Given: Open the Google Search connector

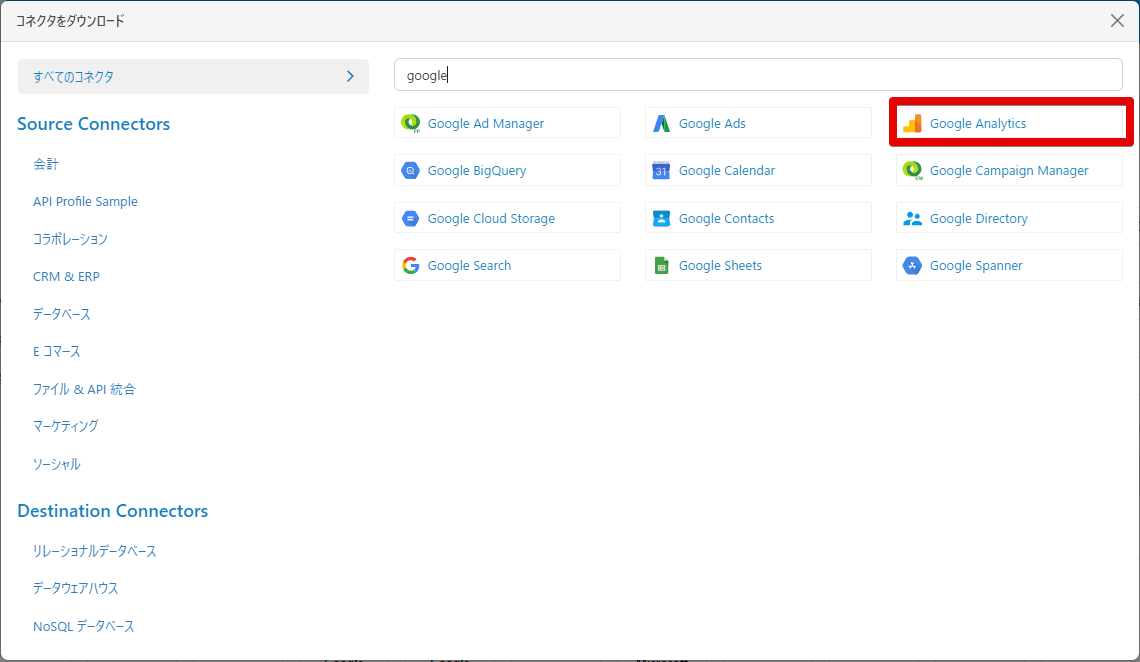Looking at the screenshot, I should [507, 265].
